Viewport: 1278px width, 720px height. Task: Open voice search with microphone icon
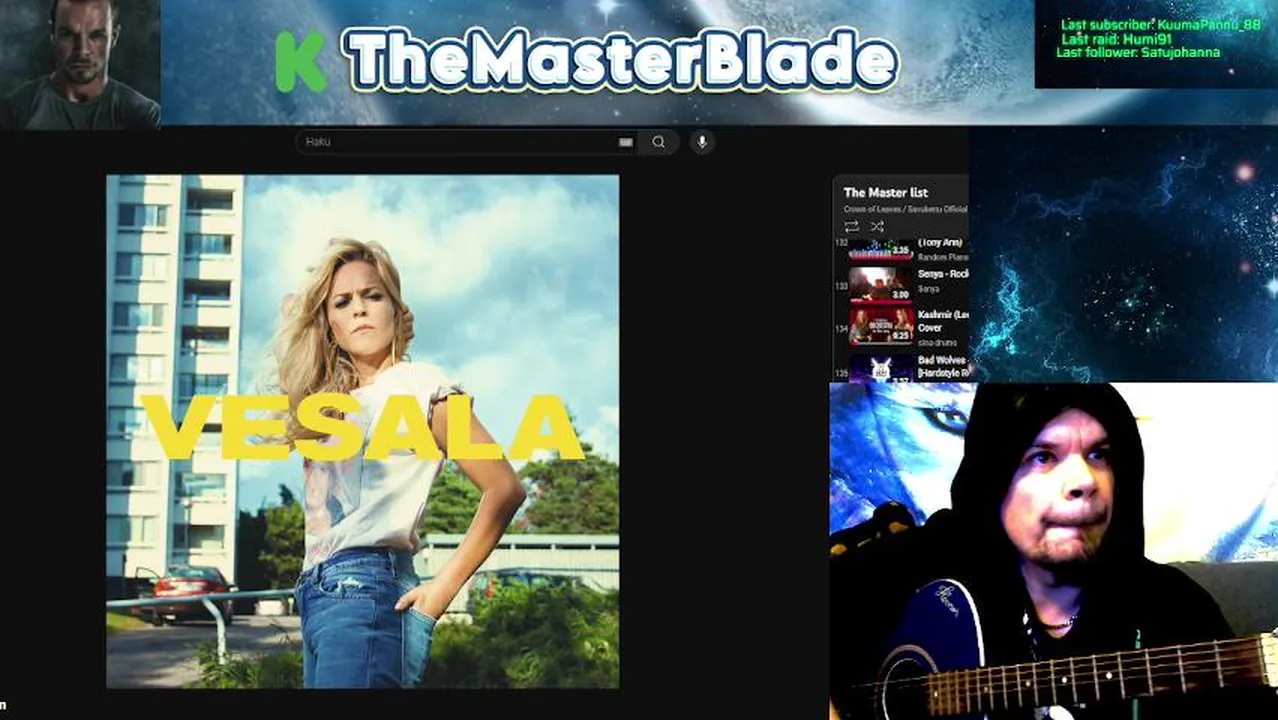(x=702, y=142)
